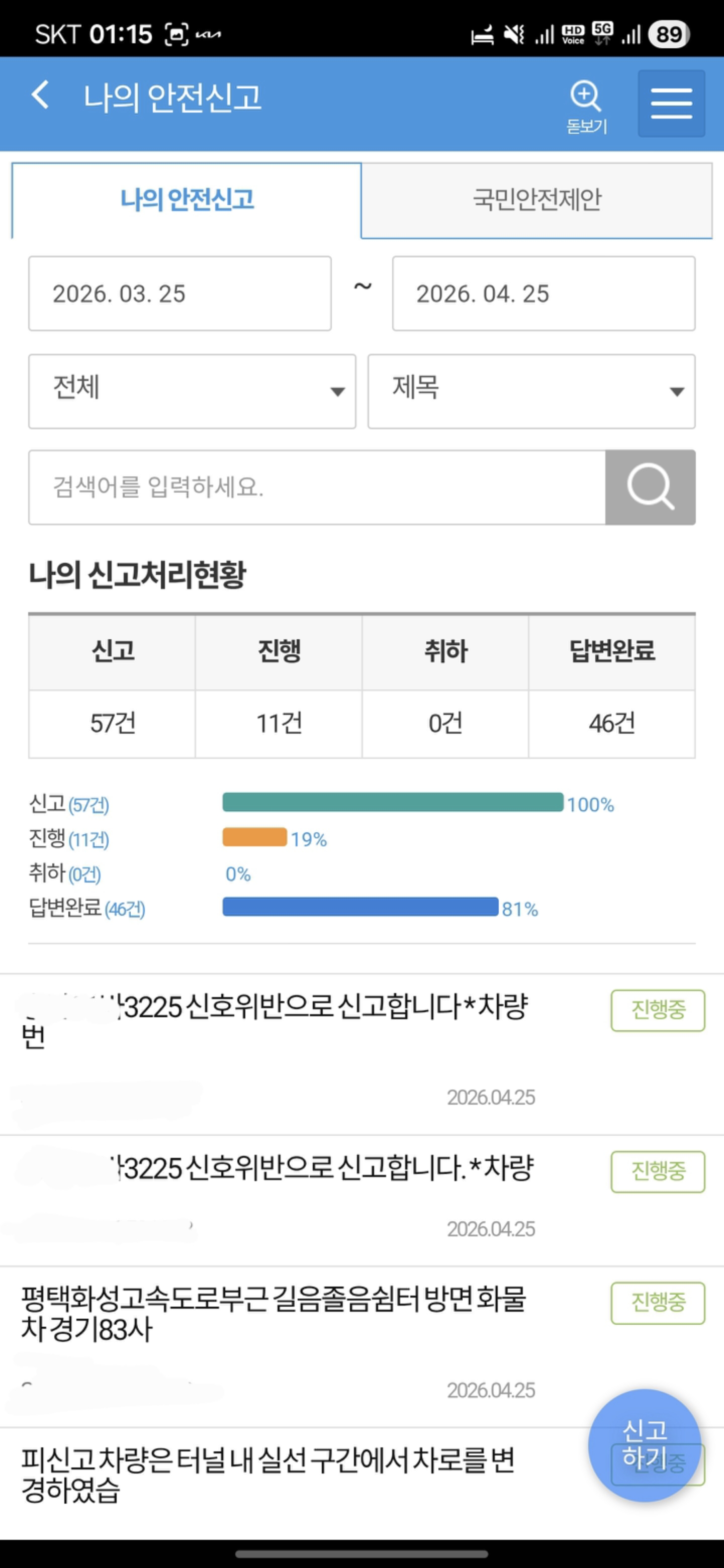Screen dimensions: 724x1568
Task: Open the hamburger menu
Action: [x=671, y=104]
